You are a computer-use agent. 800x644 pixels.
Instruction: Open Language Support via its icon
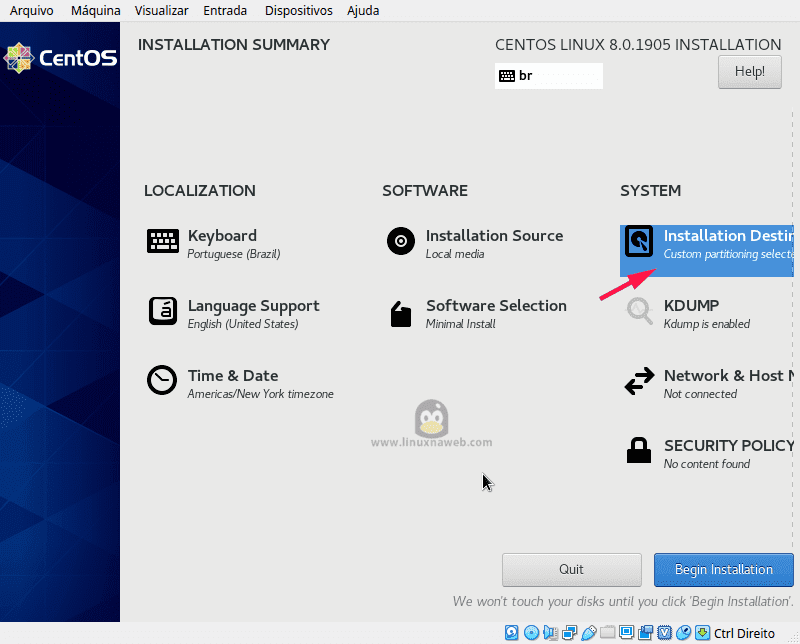click(163, 311)
